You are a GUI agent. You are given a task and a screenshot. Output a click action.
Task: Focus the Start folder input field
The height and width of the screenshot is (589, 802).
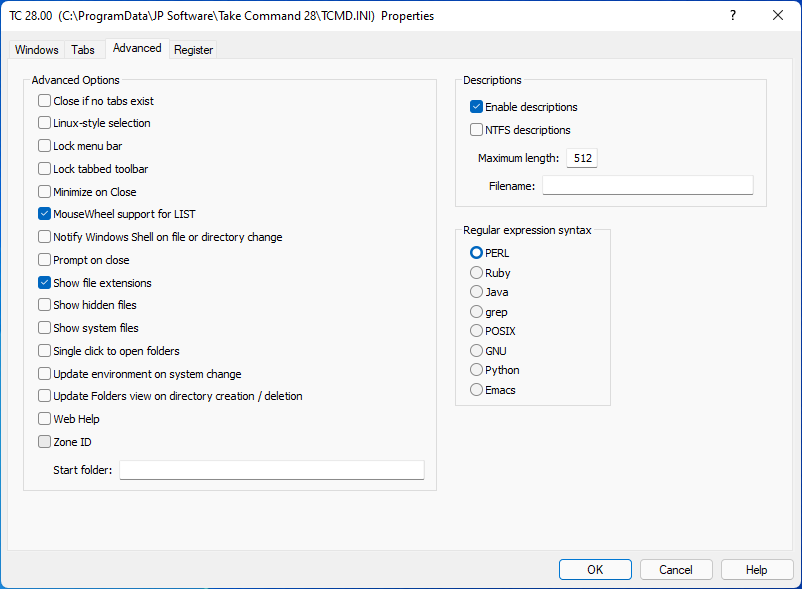[272, 470]
